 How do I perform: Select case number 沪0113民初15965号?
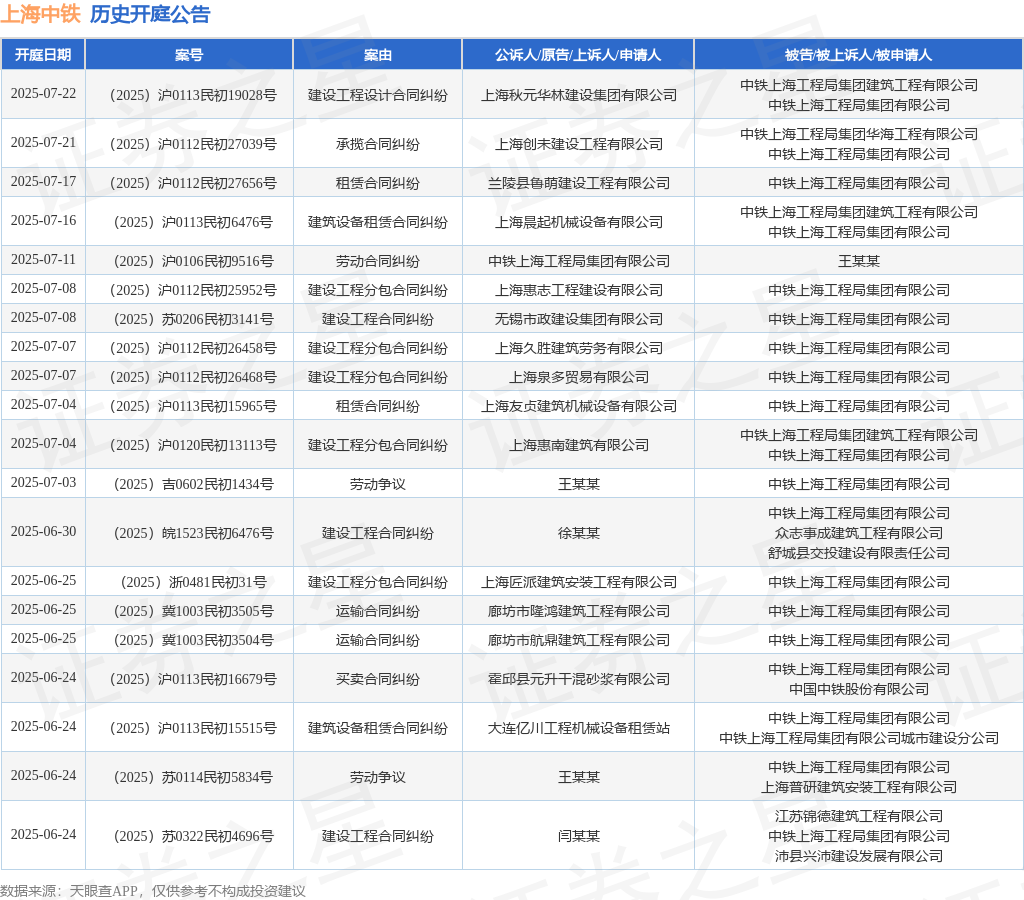click(x=193, y=406)
